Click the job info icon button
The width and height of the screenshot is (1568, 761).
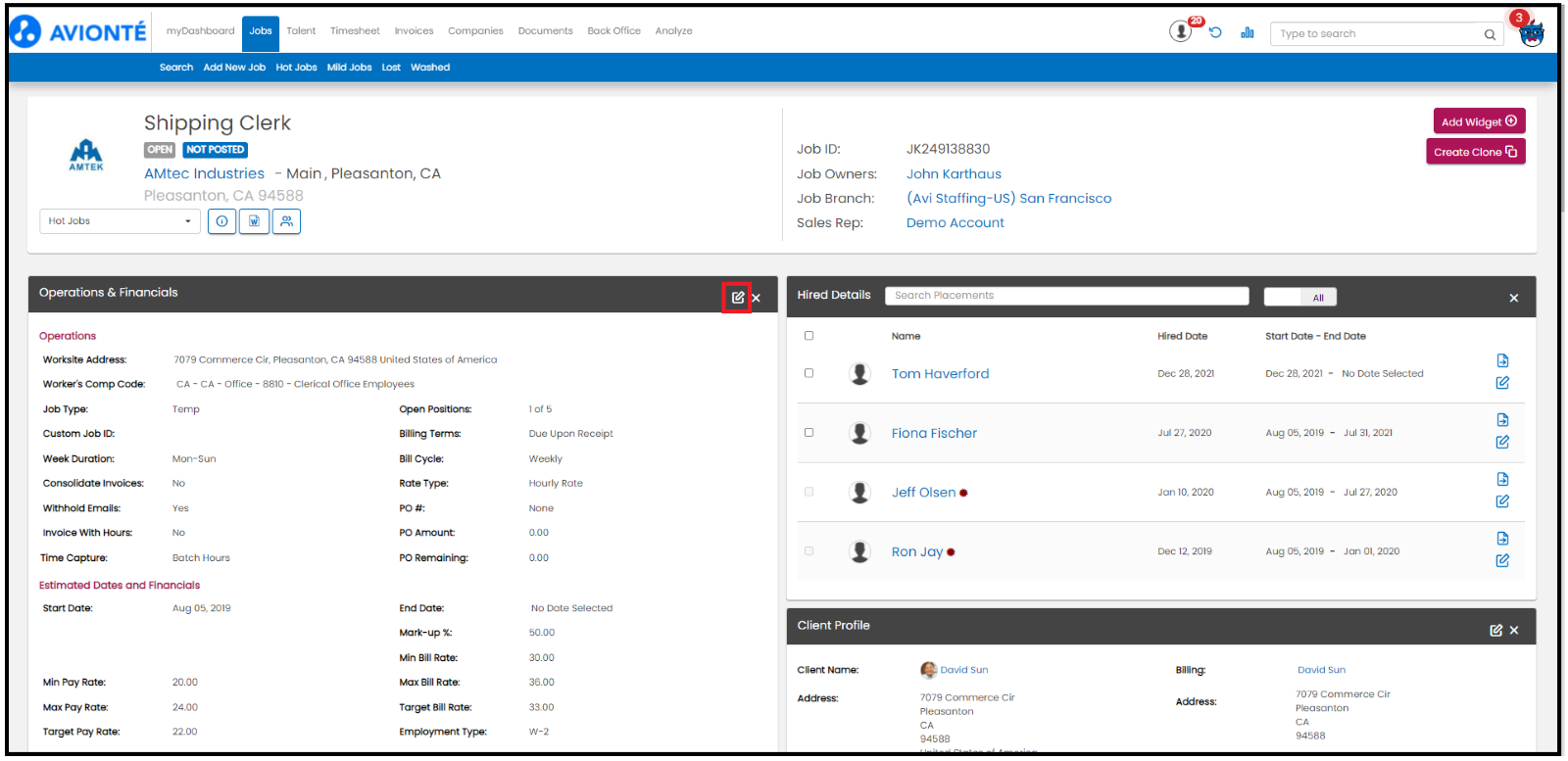click(221, 221)
